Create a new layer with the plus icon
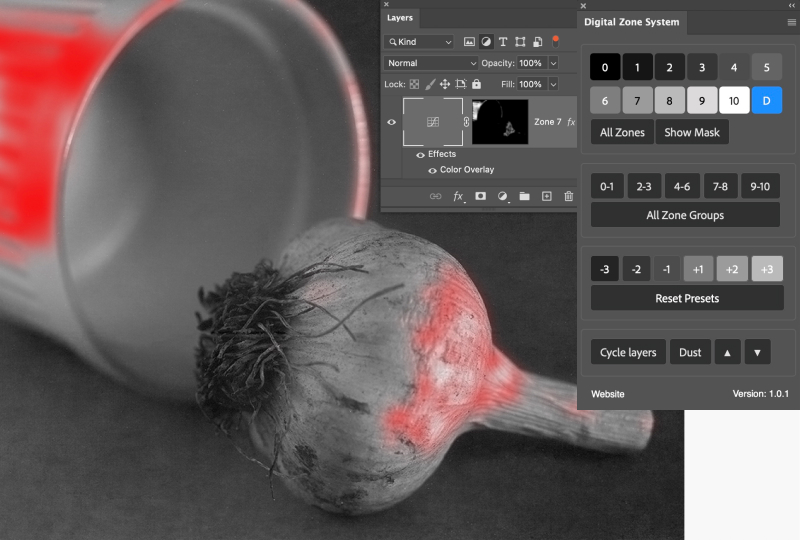 tap(546, 197)
